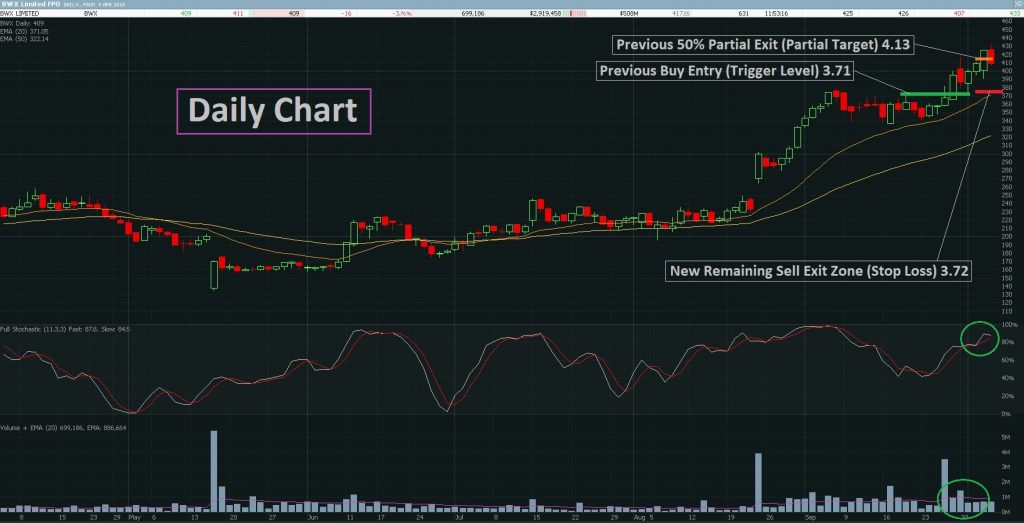Click the 100% stochastic scale label
The height and width of the screenshot is (523, 1024).
tap(1010, 325)
